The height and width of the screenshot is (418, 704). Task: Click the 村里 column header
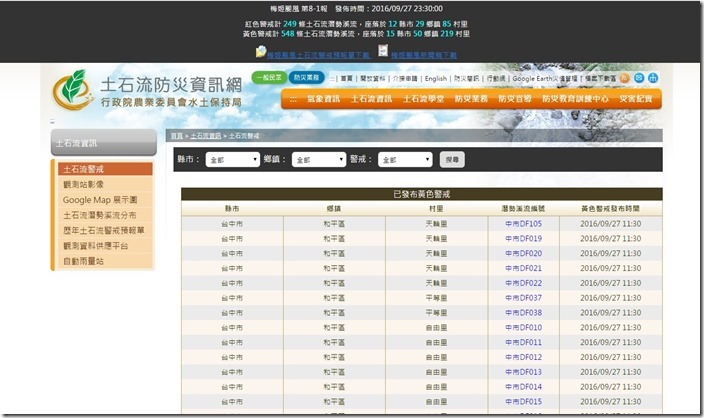(436, 209)
